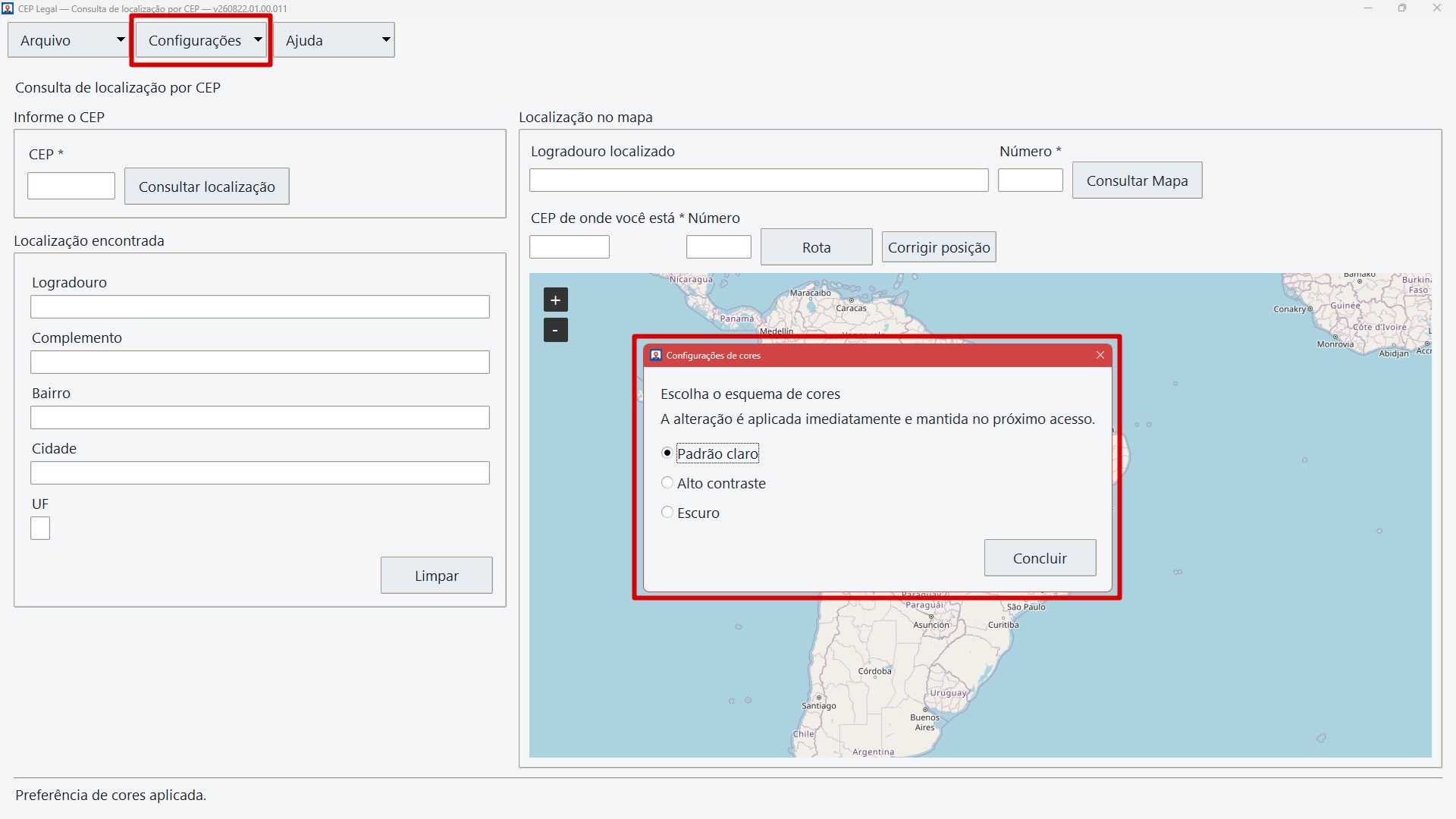Focus the Logradouro localizado field
Image resolution: width=1456 pixels, height=819 pixels.
[x=759, y=180]
